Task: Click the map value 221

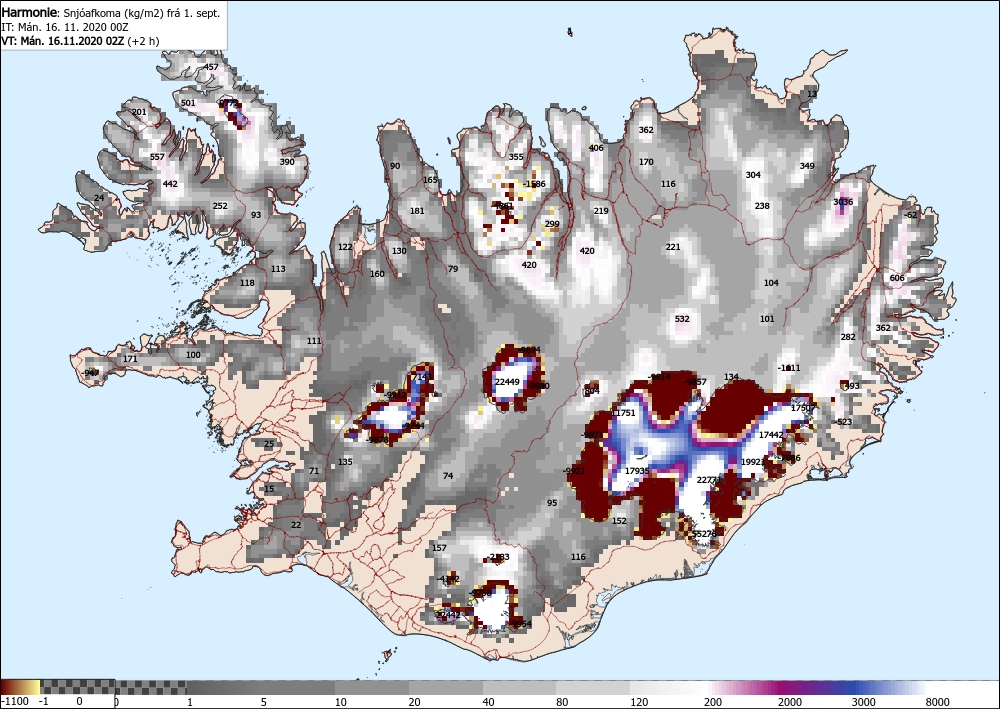Action: (673, 247)
